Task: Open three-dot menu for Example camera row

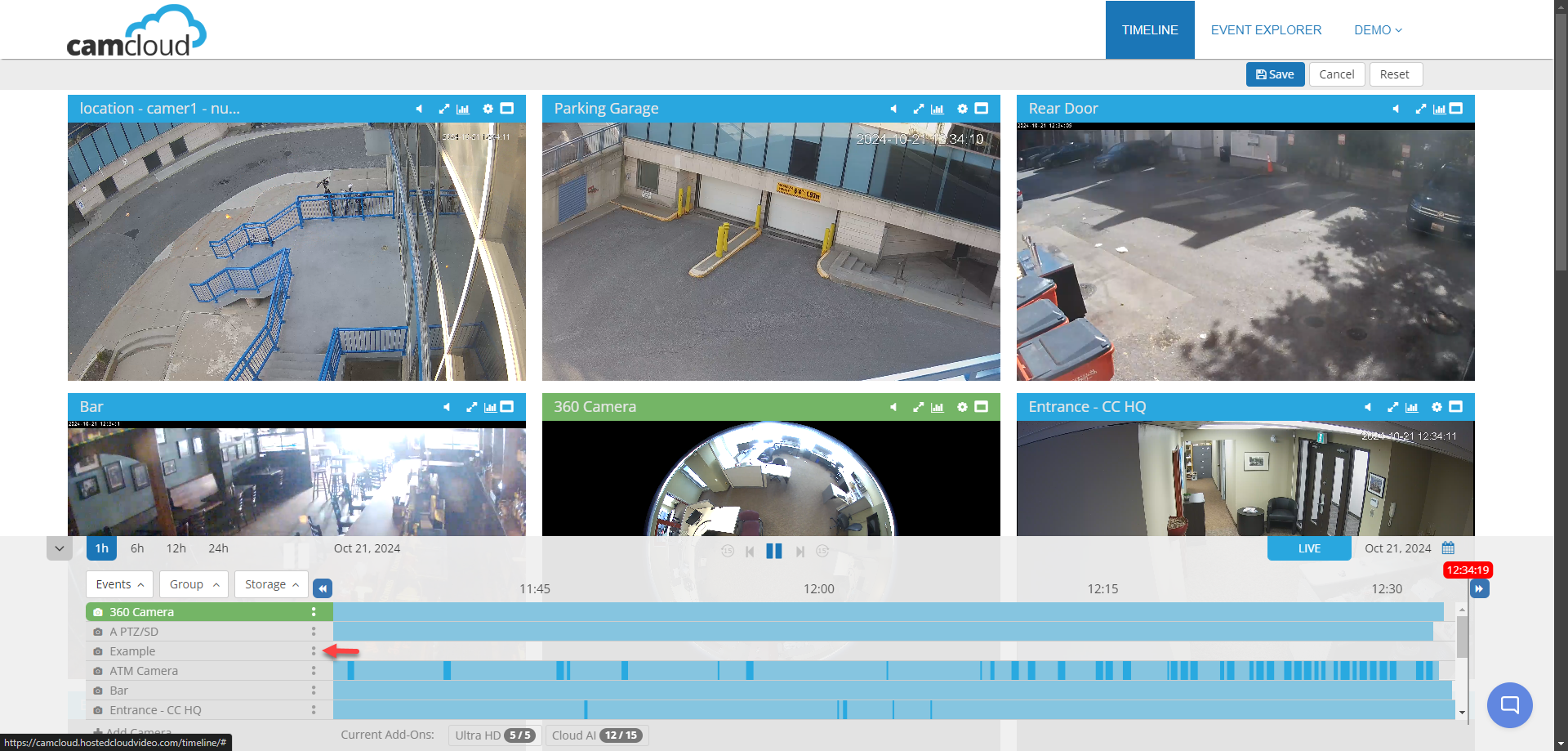Action: 313,651
